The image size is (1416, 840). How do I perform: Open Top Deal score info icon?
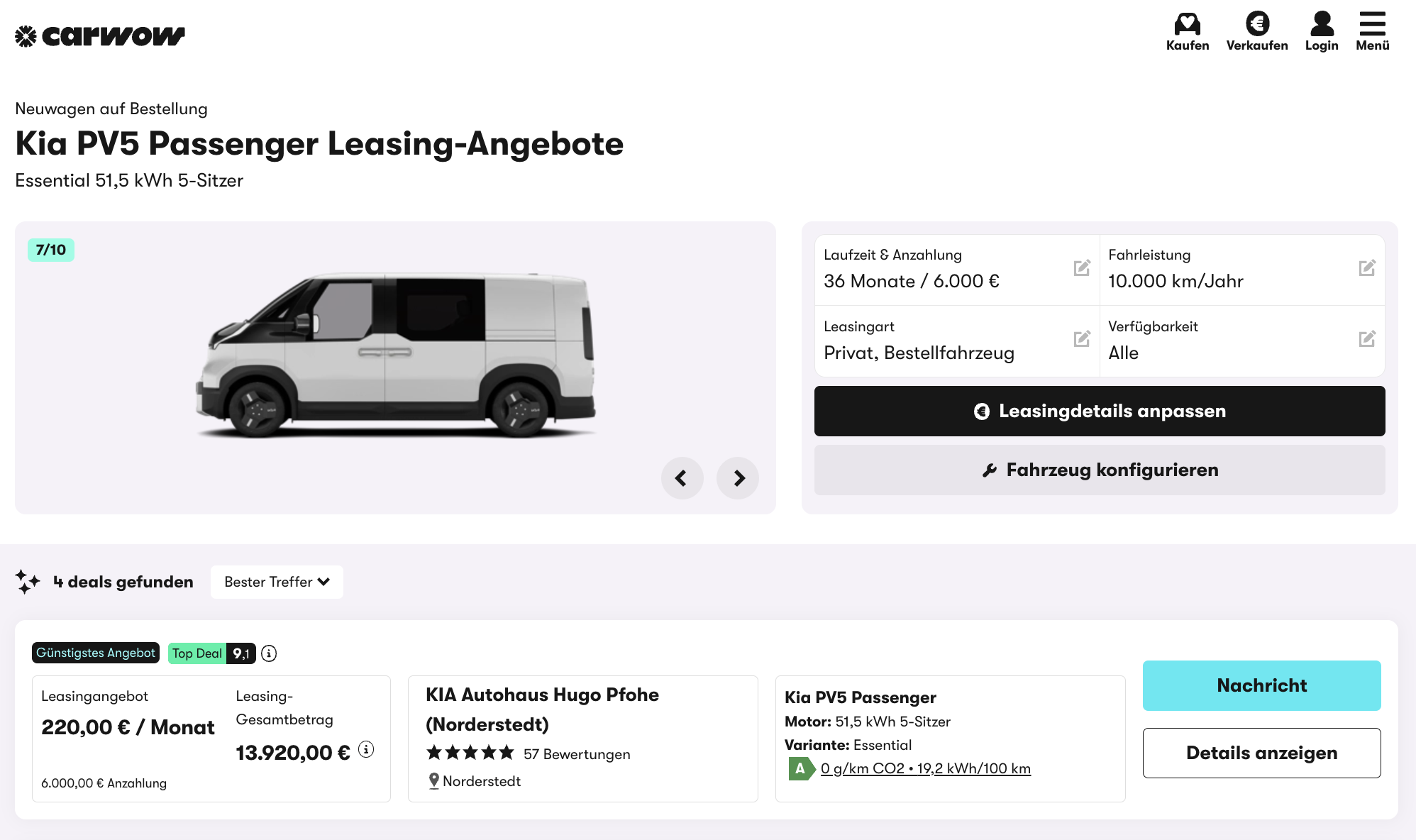(269, 653)
